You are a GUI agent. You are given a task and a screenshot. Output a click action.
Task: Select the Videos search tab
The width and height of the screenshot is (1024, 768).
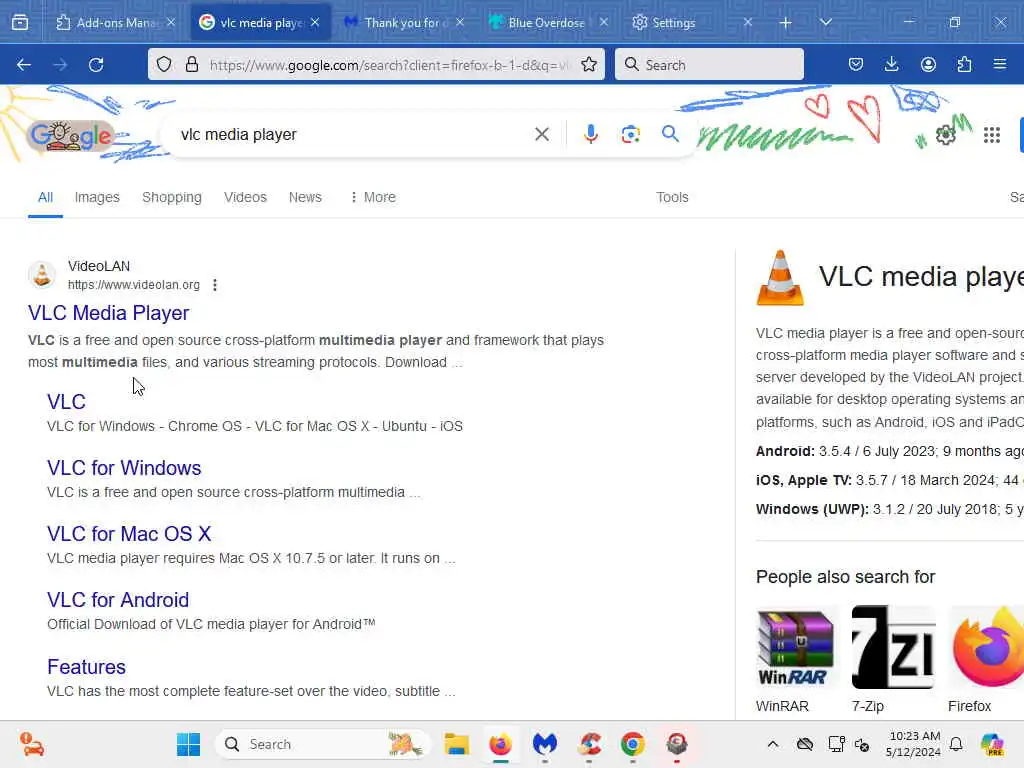click(245, 197)
